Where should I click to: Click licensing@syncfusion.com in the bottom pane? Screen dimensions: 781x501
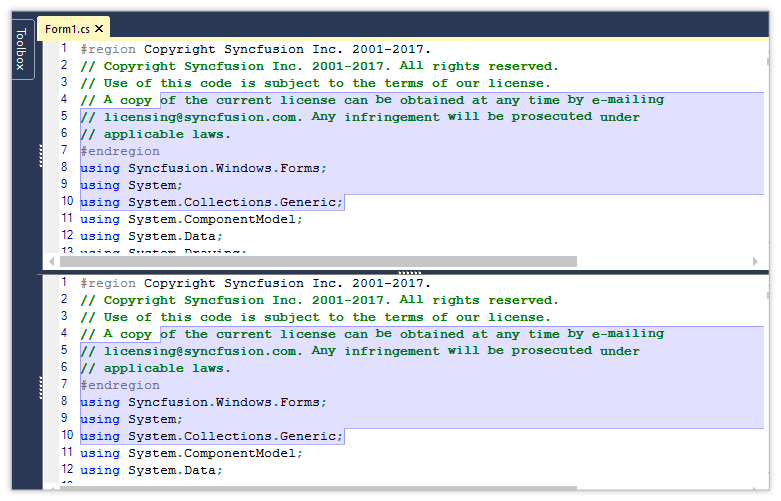pyautogui.click(x=201, y=351)
